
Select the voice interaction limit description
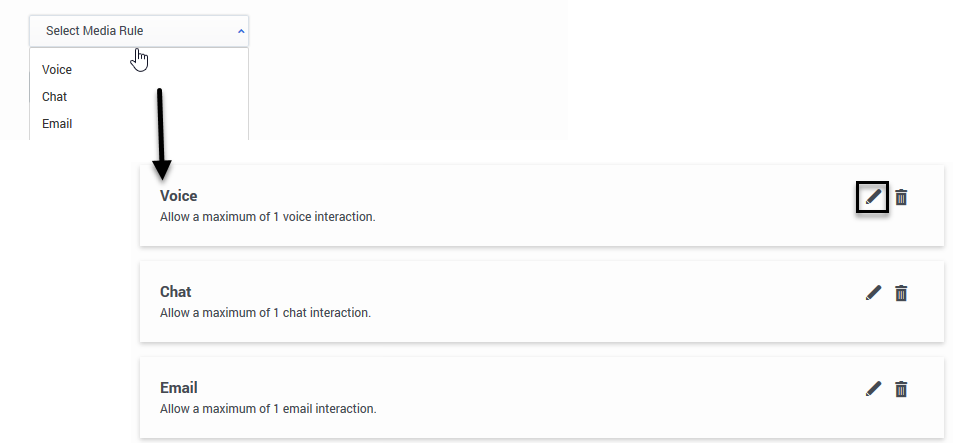pos(268,216)
